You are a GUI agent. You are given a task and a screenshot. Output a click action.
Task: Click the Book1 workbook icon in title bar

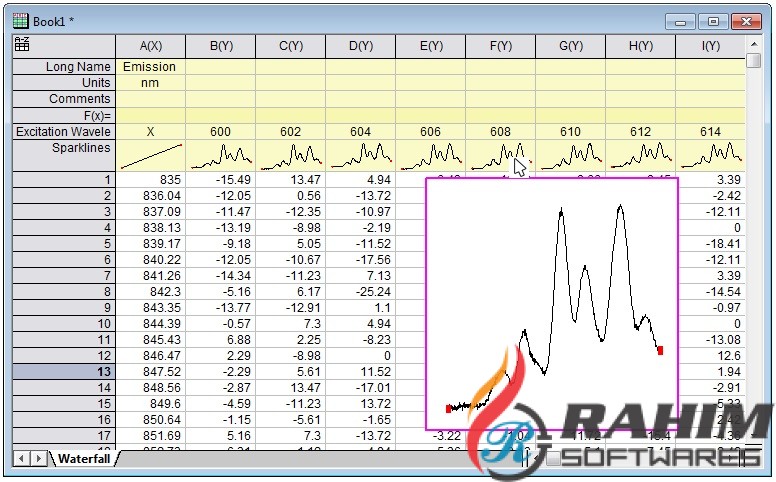(x=20, y=21)
